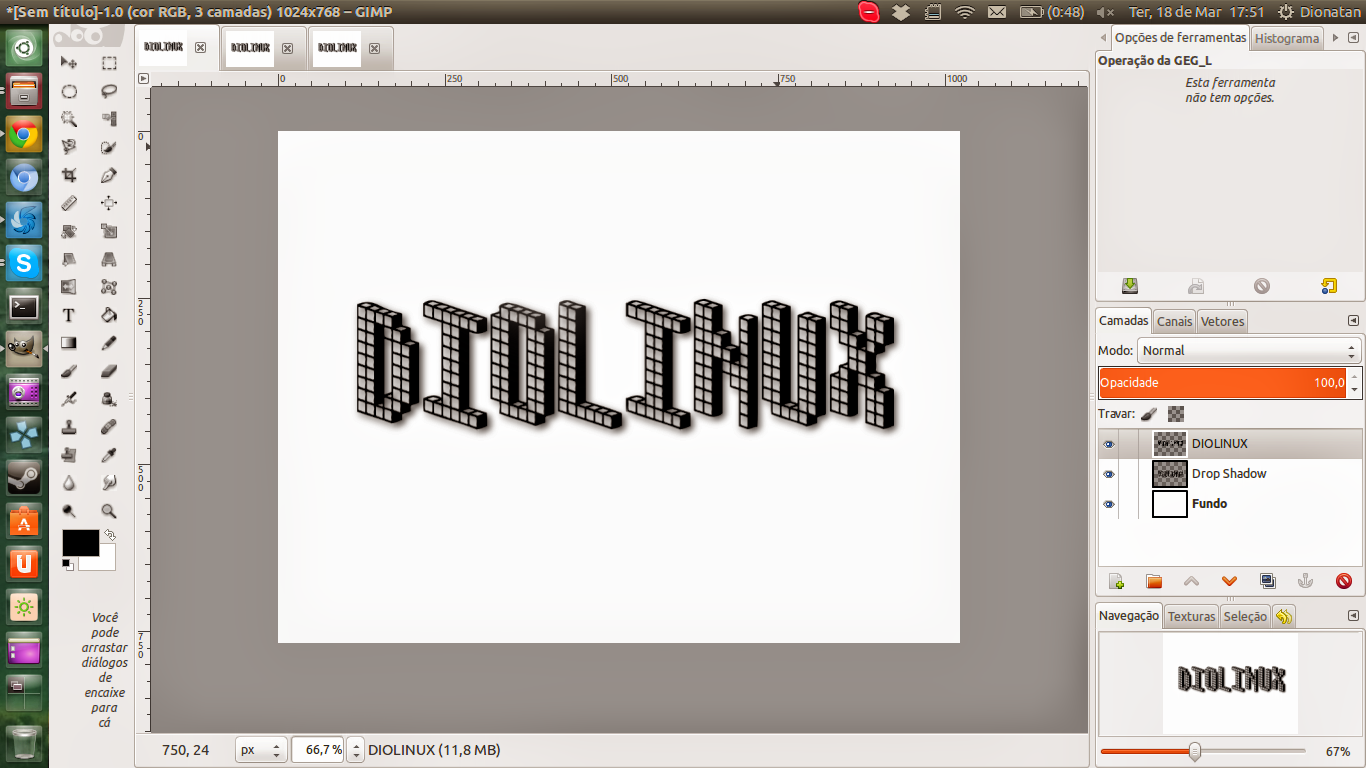Select the Clone stamp tool
Screen dimensions: 1366x768
click(69, 427)
